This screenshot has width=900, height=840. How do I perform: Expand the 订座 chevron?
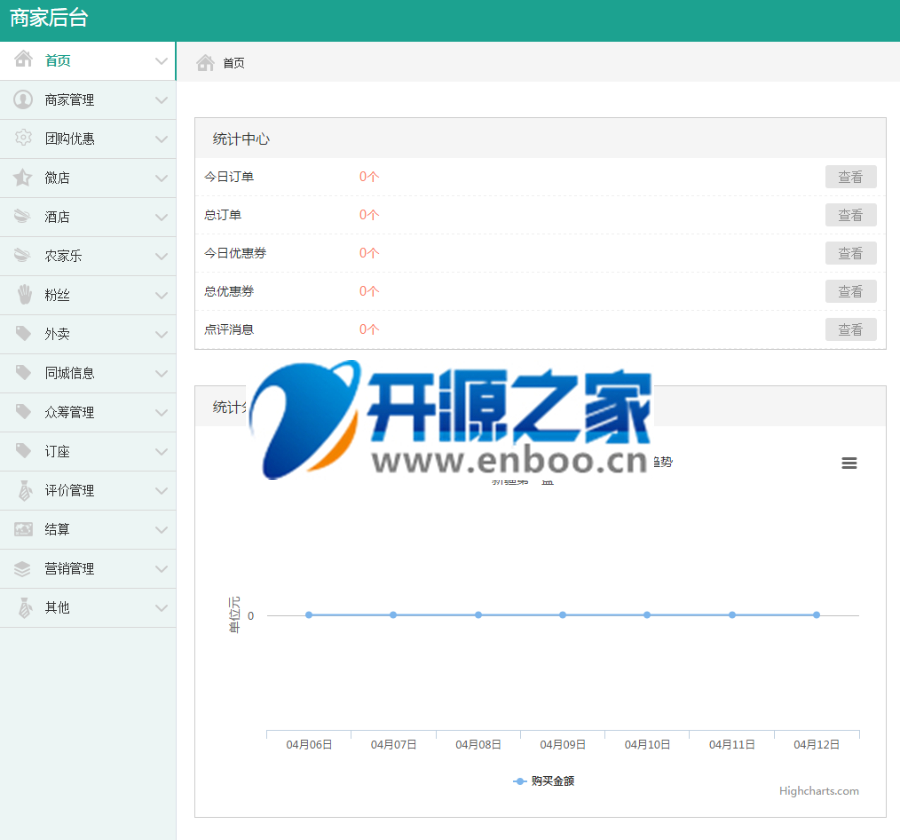point(161,452)
